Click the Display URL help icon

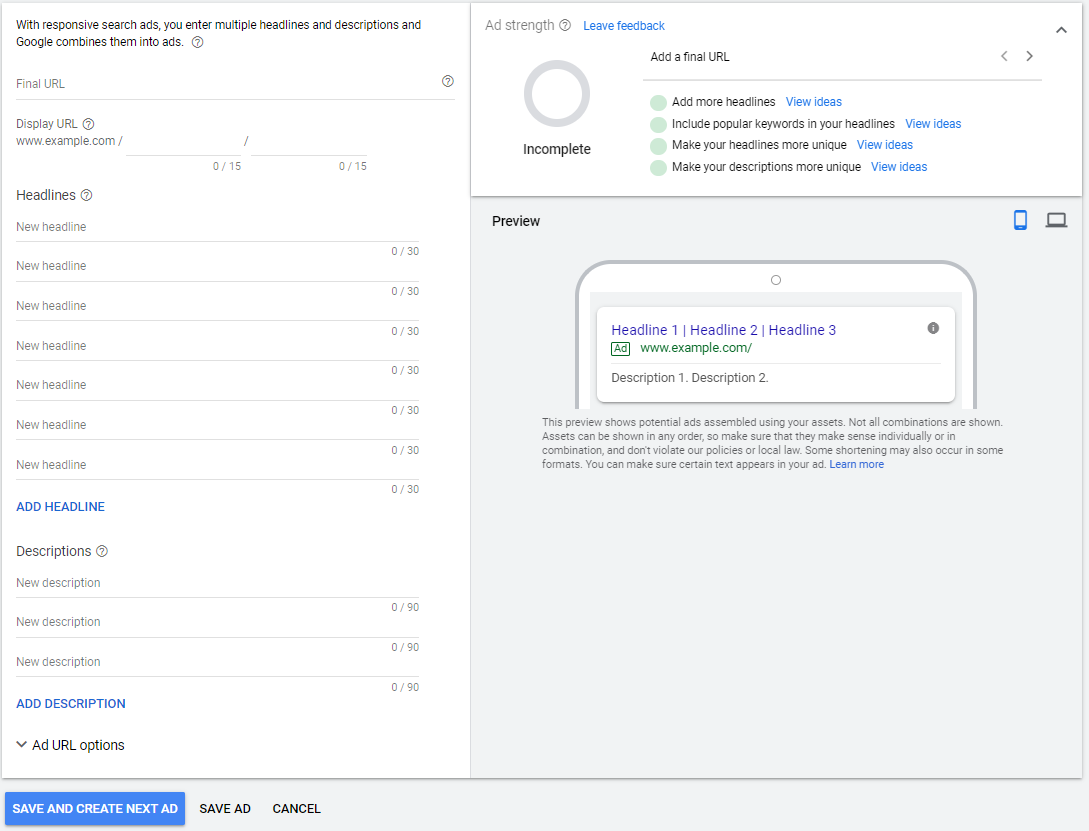pos(88,124)
